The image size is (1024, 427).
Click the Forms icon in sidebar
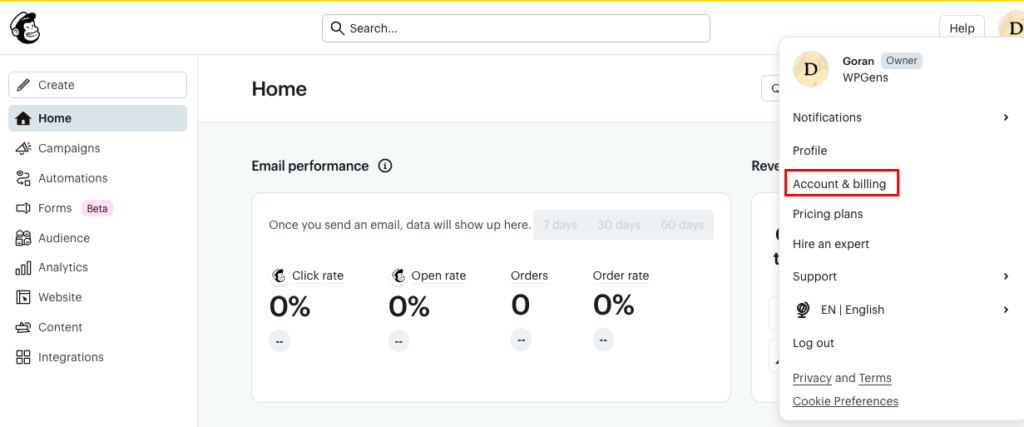pyautogui.click(x=24, y=208)
